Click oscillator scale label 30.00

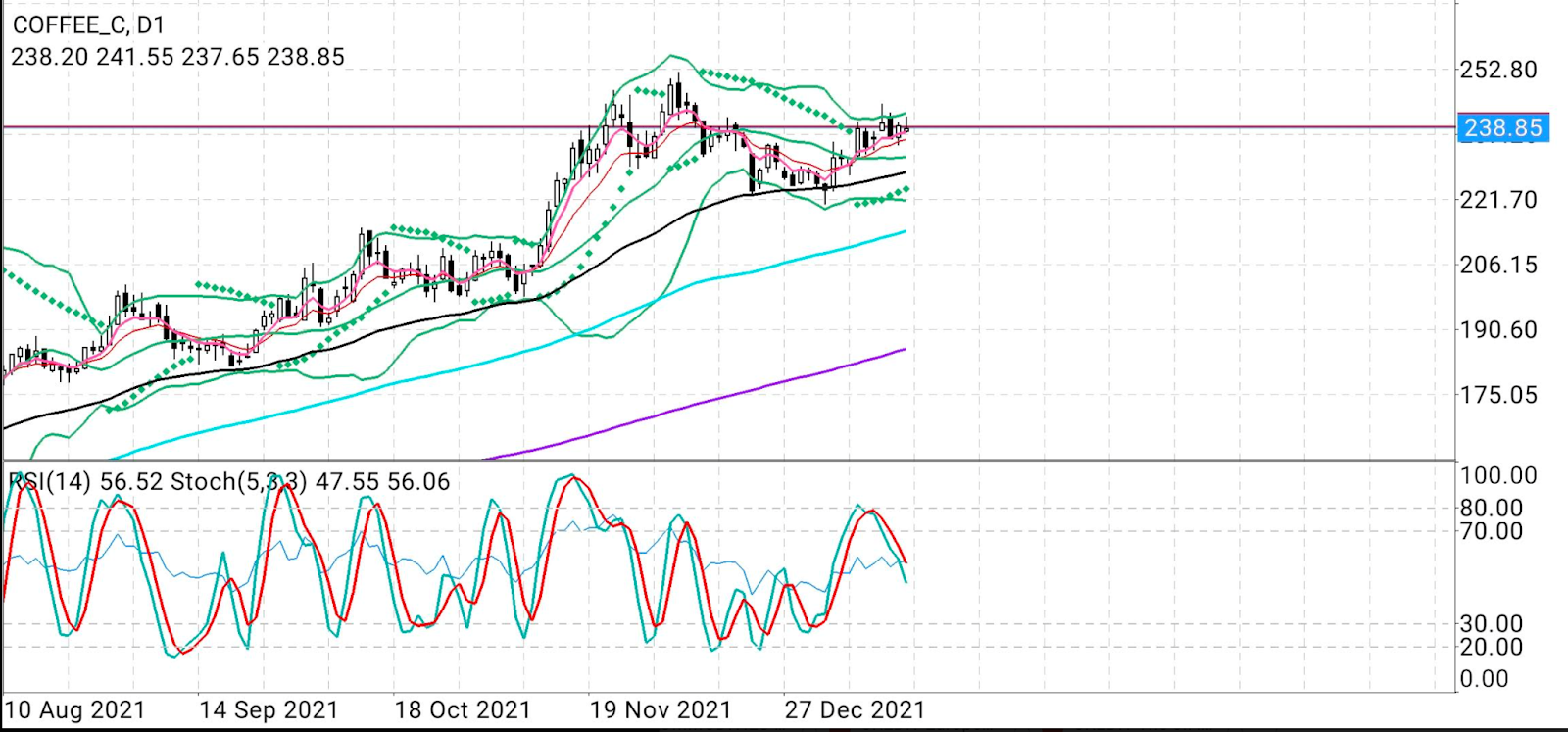pyautogui.click(x=1492, y=623)
